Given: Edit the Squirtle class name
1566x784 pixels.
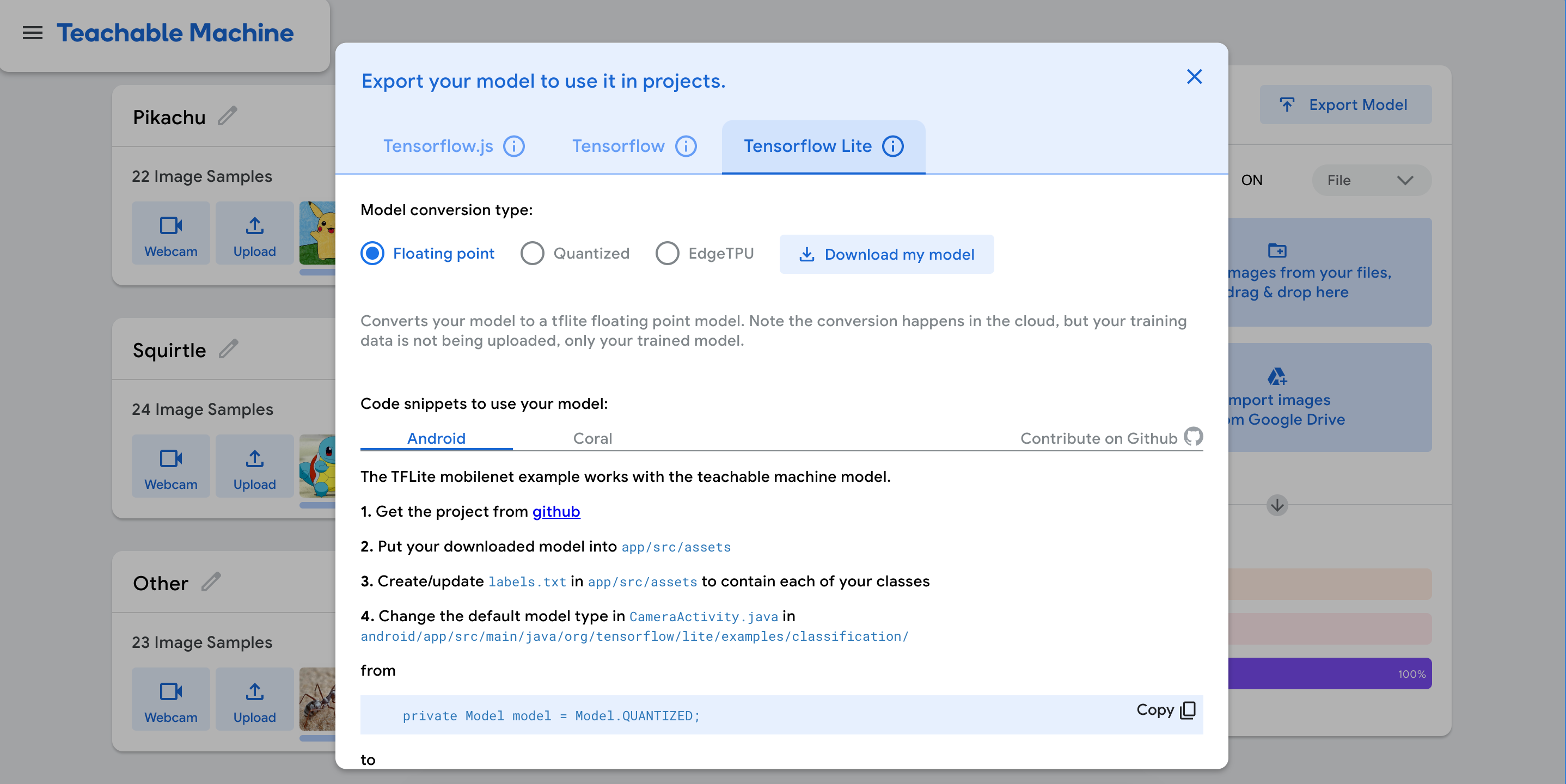Looking at the screenshot, I should (228, 349).
